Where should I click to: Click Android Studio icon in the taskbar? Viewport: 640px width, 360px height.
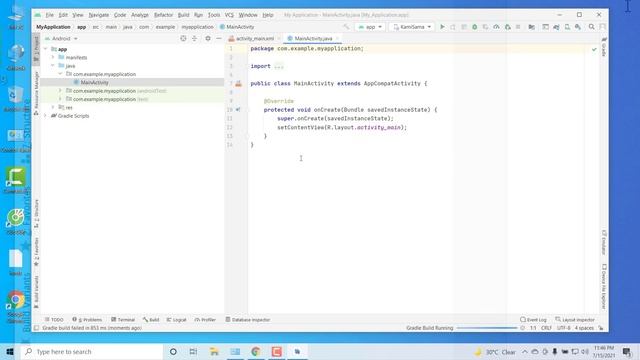[297, 351]
